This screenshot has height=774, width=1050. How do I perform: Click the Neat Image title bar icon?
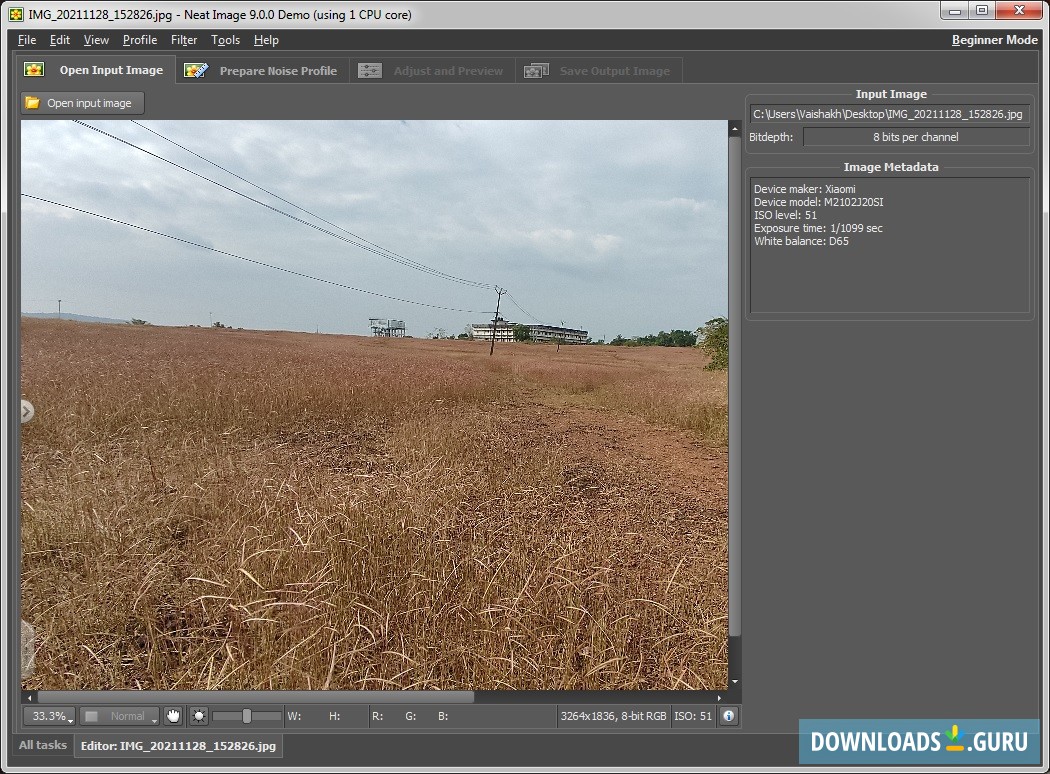16,14
